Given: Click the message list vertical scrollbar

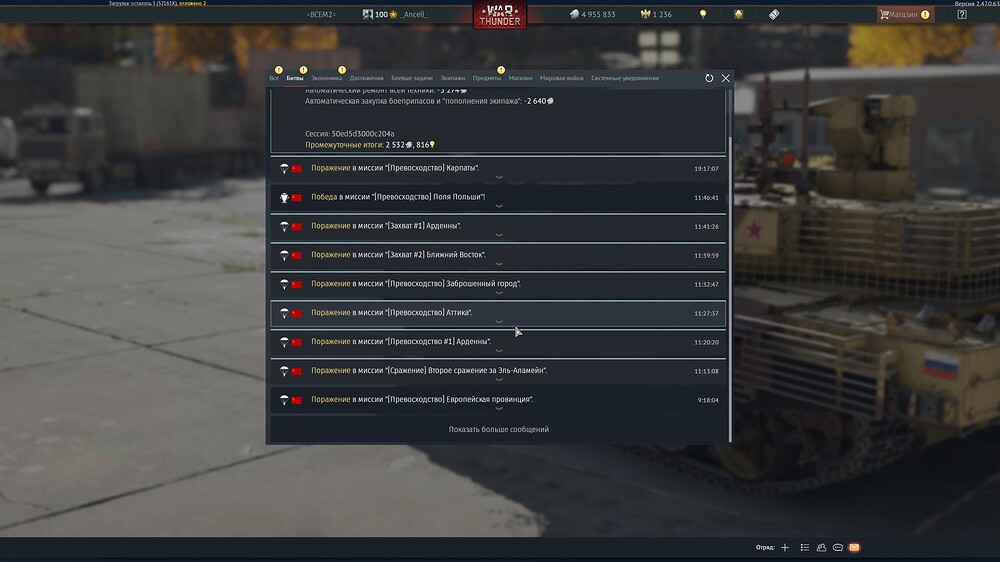Looking at the screenshot, I should tap(730, 289).
